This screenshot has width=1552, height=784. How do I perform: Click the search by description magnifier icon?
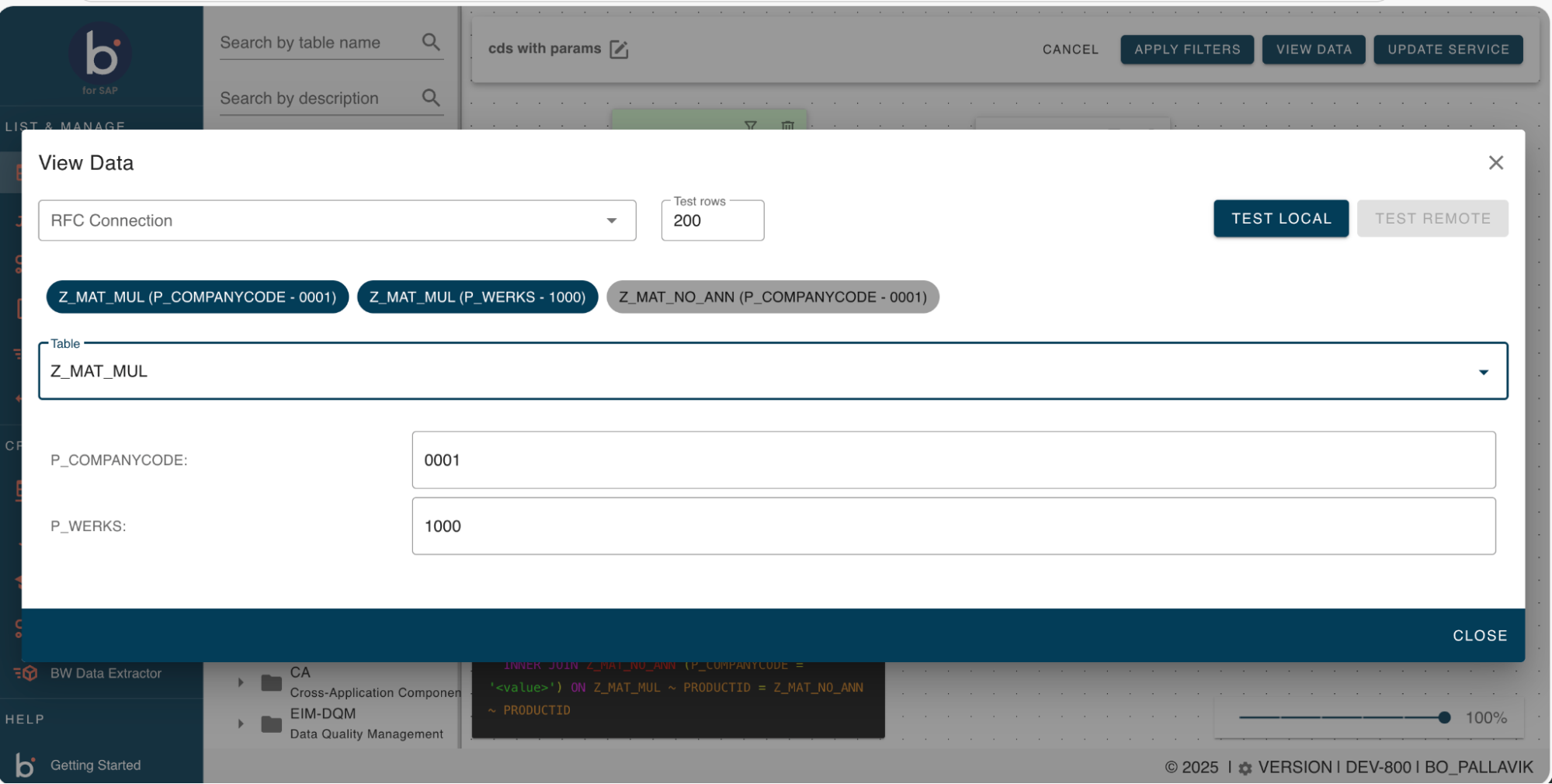431,98
